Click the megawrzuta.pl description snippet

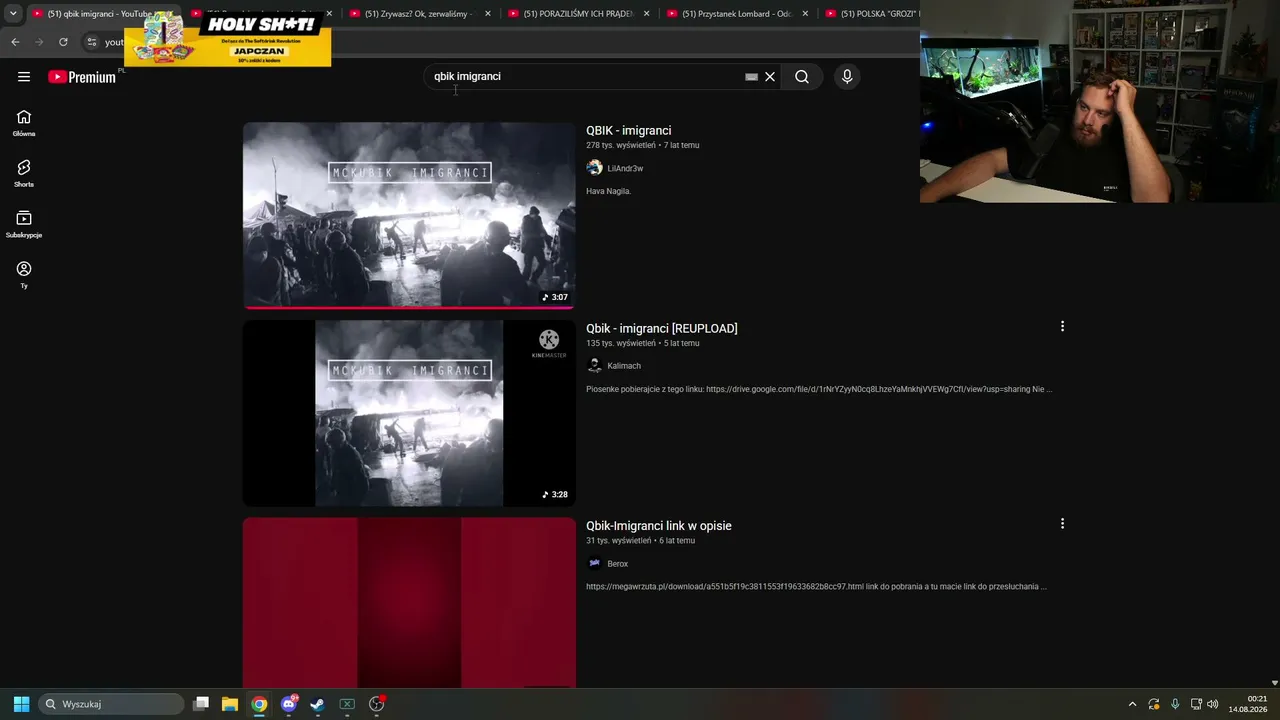(817, 587)
